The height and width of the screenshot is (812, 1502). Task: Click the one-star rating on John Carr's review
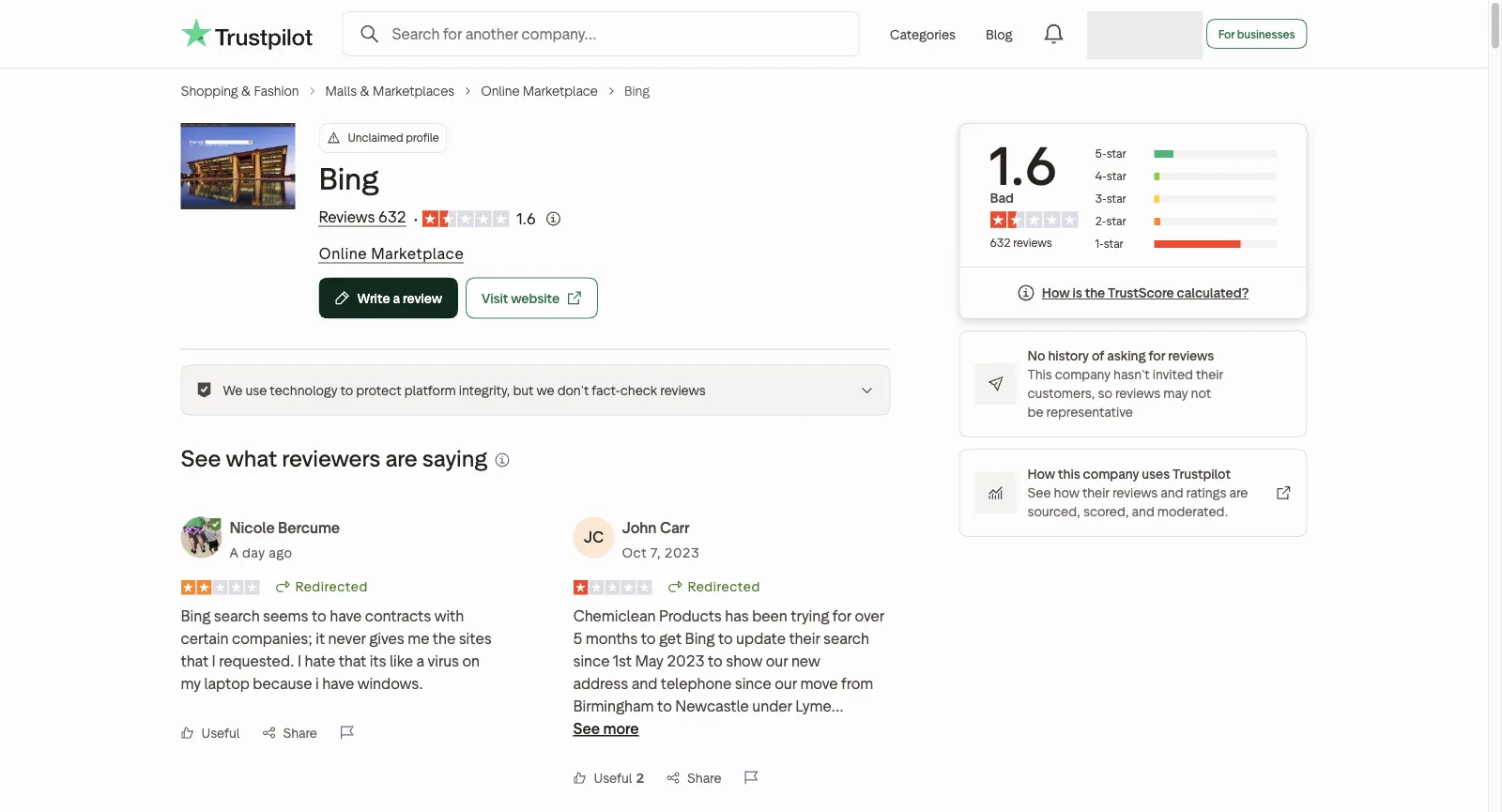click(612, 587)
